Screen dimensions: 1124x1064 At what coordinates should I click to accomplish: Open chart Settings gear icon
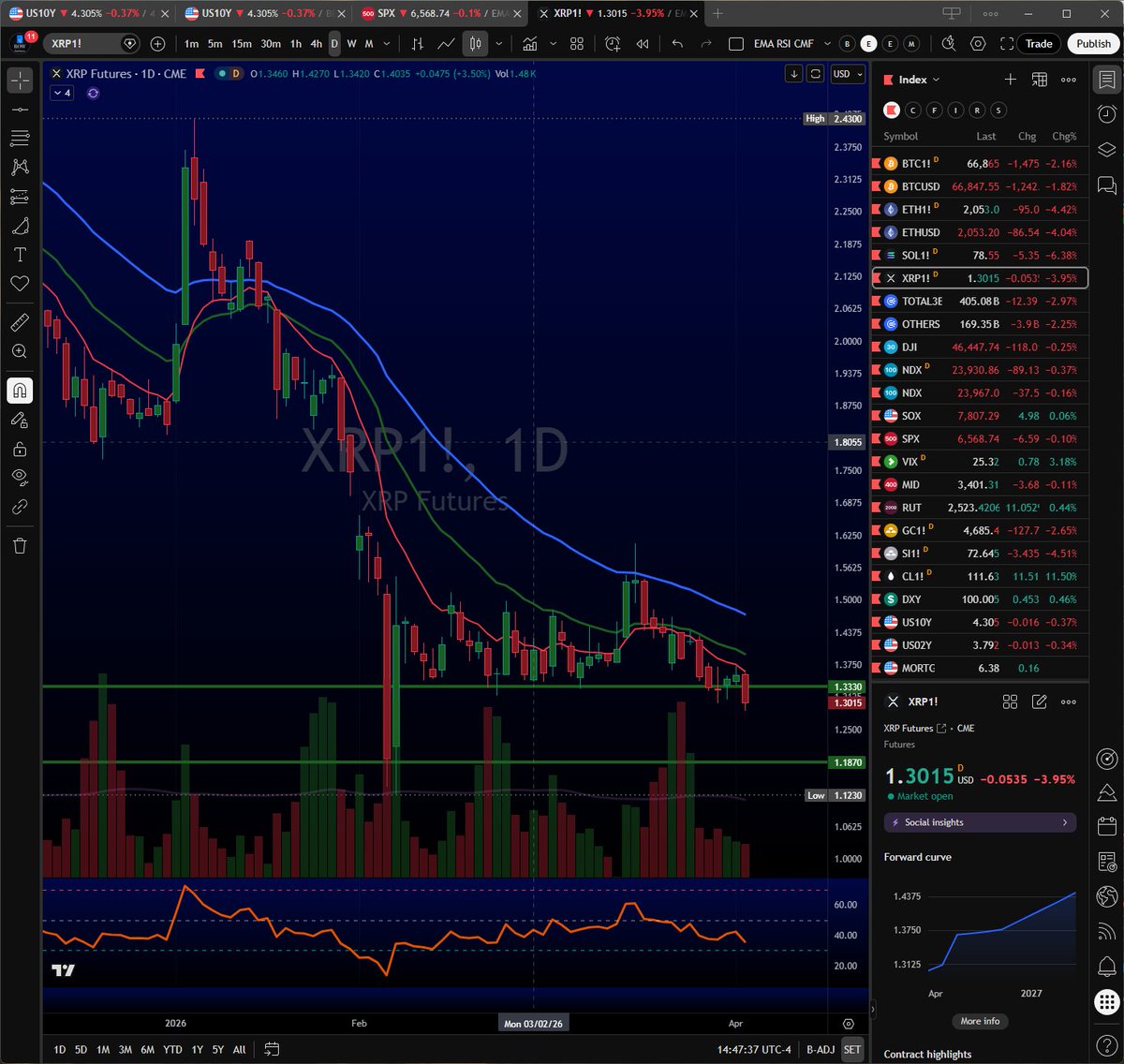click(x=978, y=44)
